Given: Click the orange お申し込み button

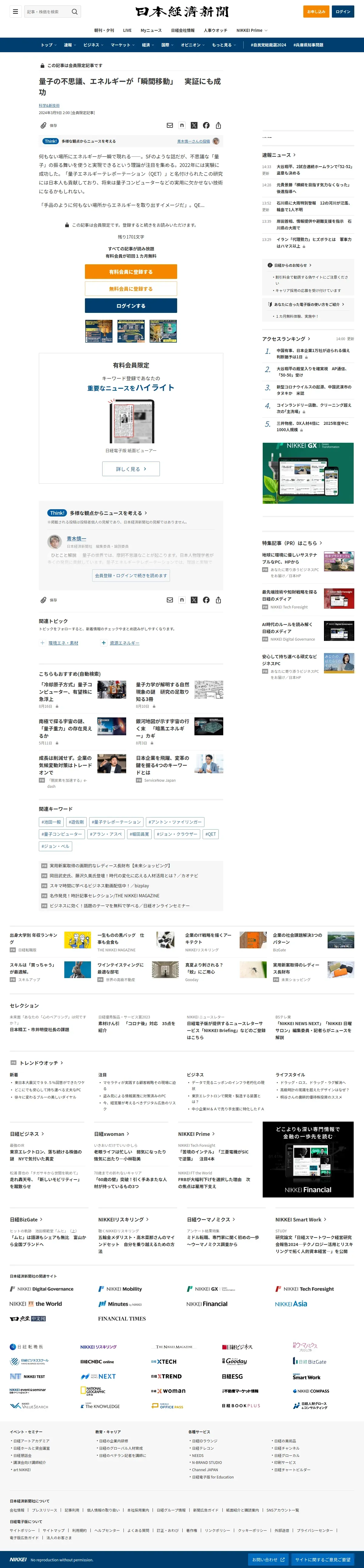Looking at the screenshot, I should (x=316, y=12).
